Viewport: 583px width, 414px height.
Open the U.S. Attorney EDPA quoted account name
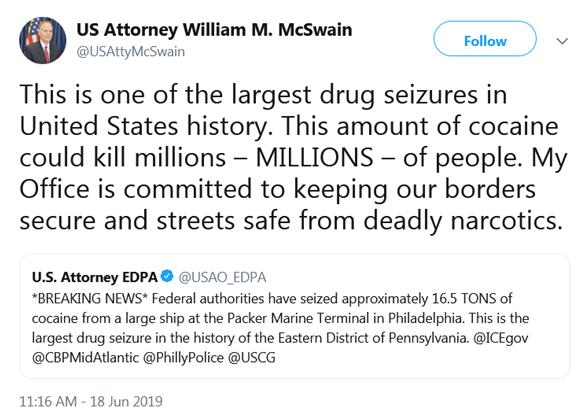coord(95,277)
